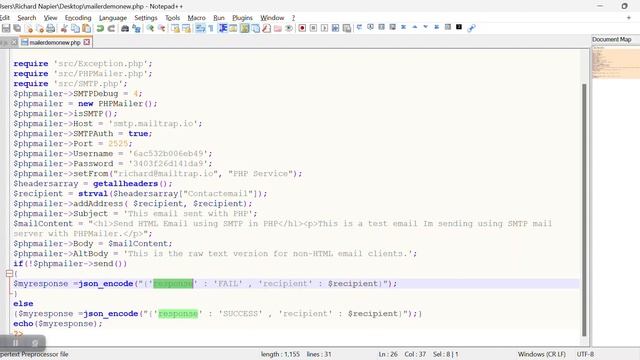
Task: Zoom out using the toolbar magnifier icon
Action: (162, 28)
